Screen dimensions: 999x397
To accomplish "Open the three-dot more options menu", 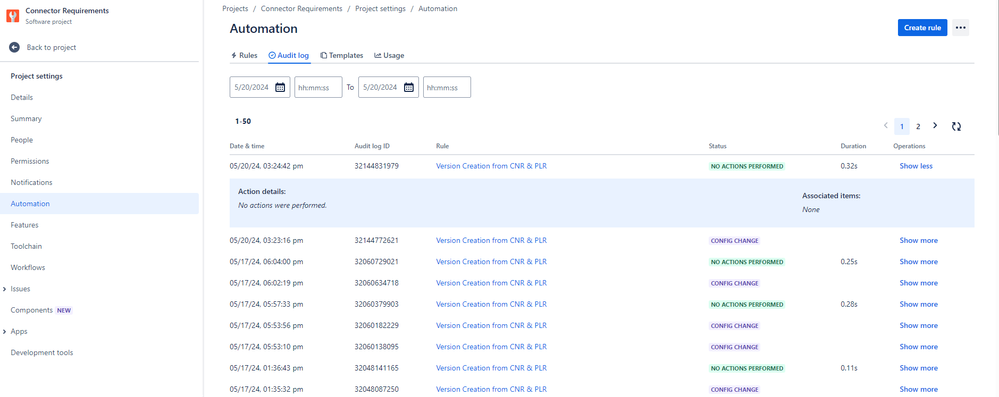I will pos(961,27).
